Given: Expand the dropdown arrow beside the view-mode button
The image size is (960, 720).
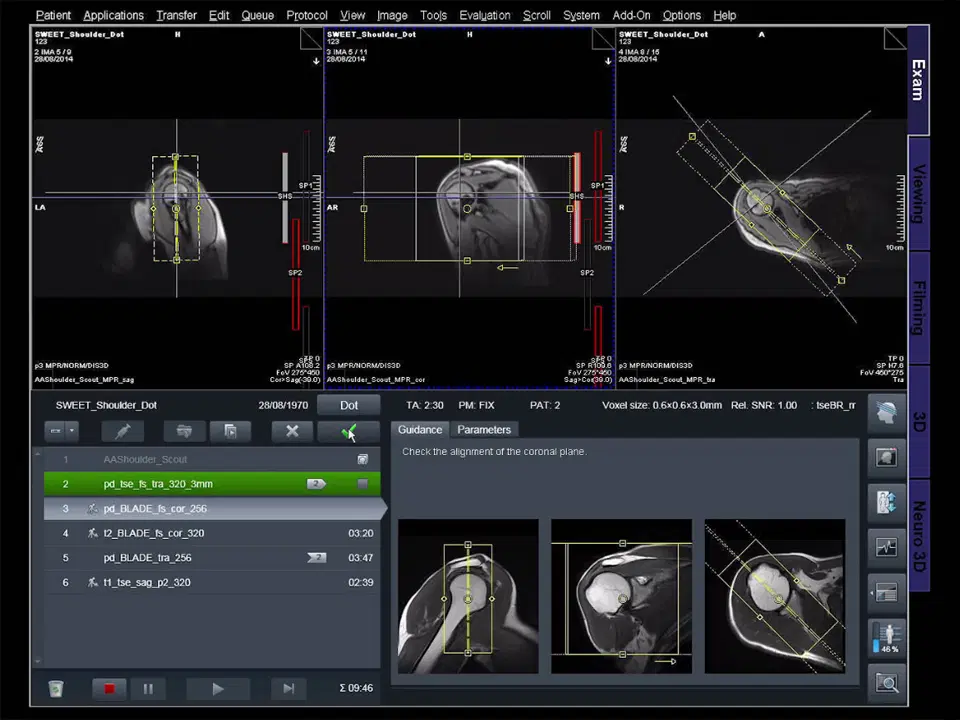Looking at the screenshot, I should point(70,431).
